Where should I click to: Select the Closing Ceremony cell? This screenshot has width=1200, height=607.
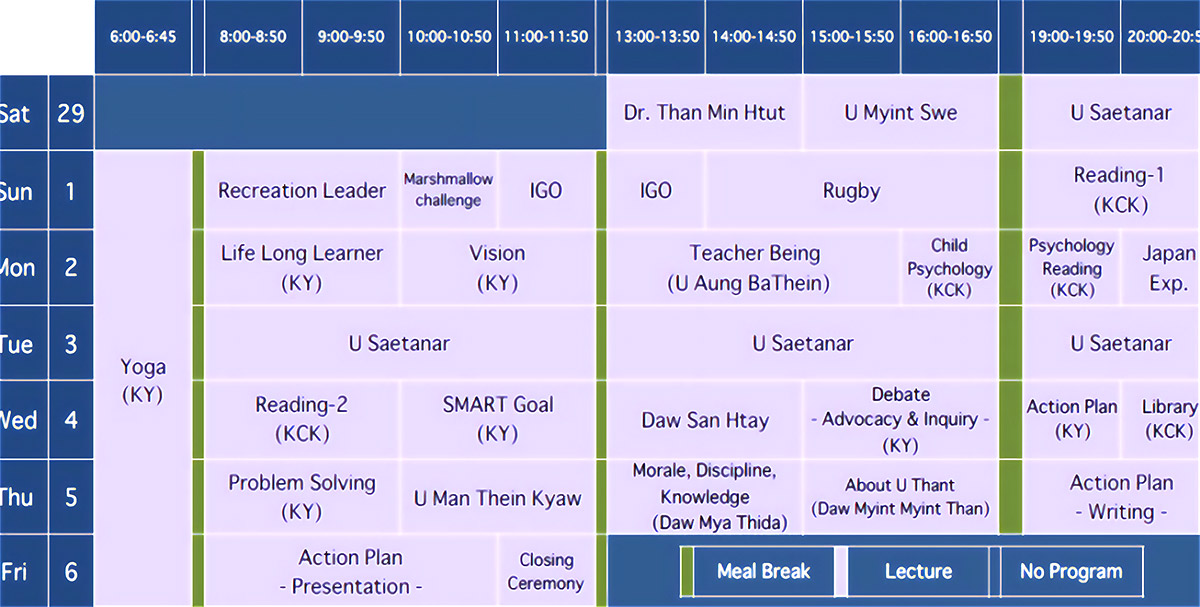coord(546,571)
